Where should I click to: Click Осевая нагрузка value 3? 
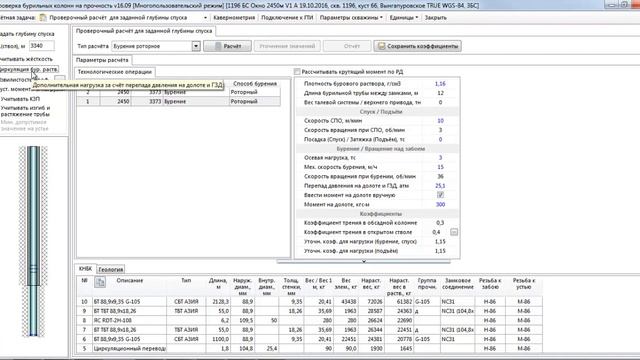pos(440,158)
